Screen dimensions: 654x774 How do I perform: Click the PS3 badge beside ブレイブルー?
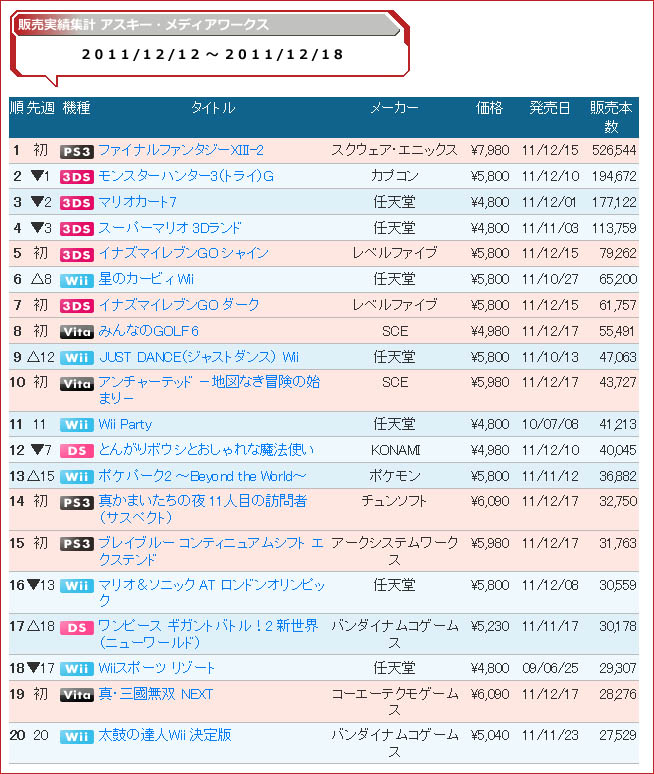[77, 544]
